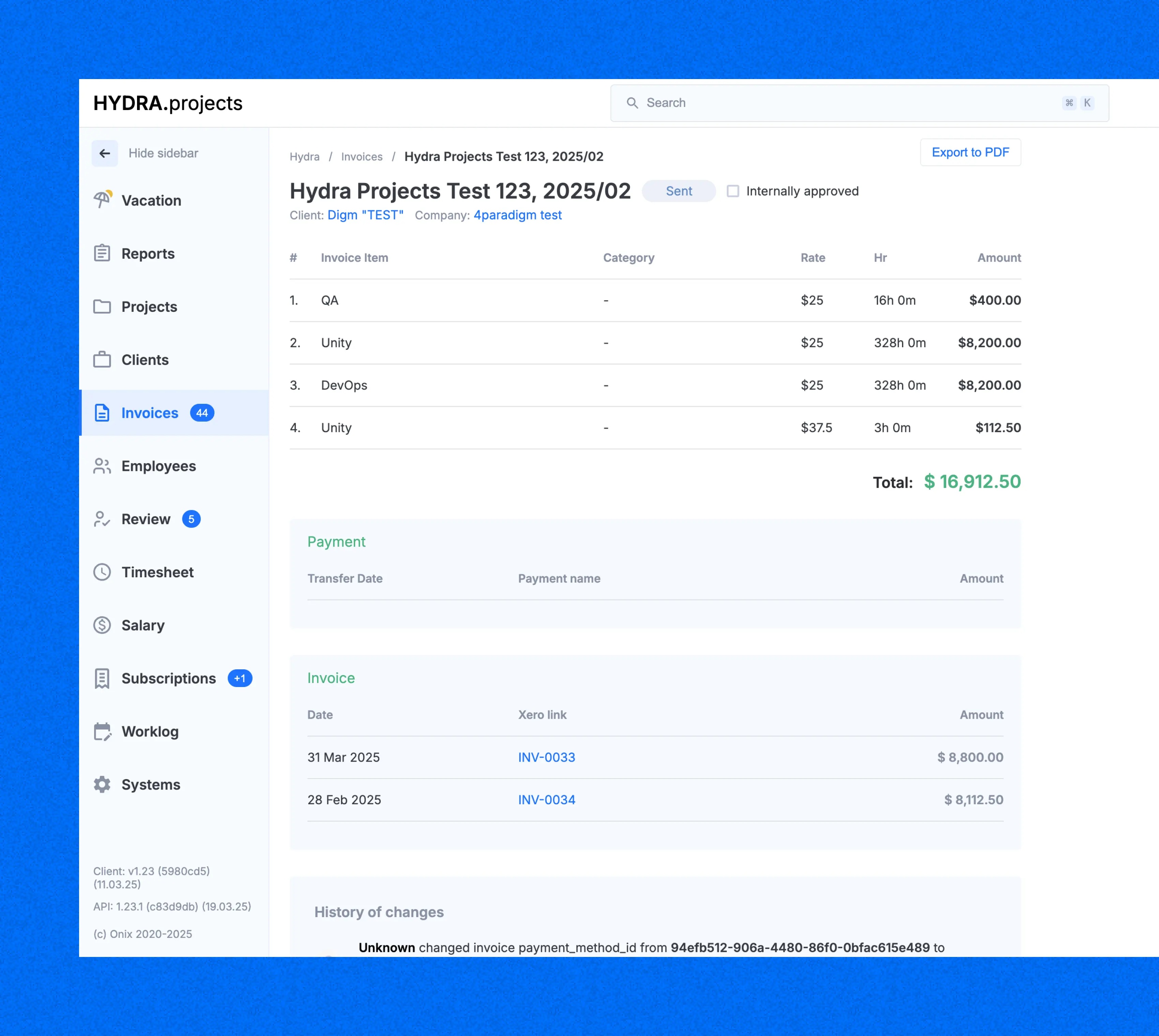Image resolution: width=1159 pixels, height=1036 pixels.
Task: Click the Timesheet clock icon
Action: coord(102,572)
